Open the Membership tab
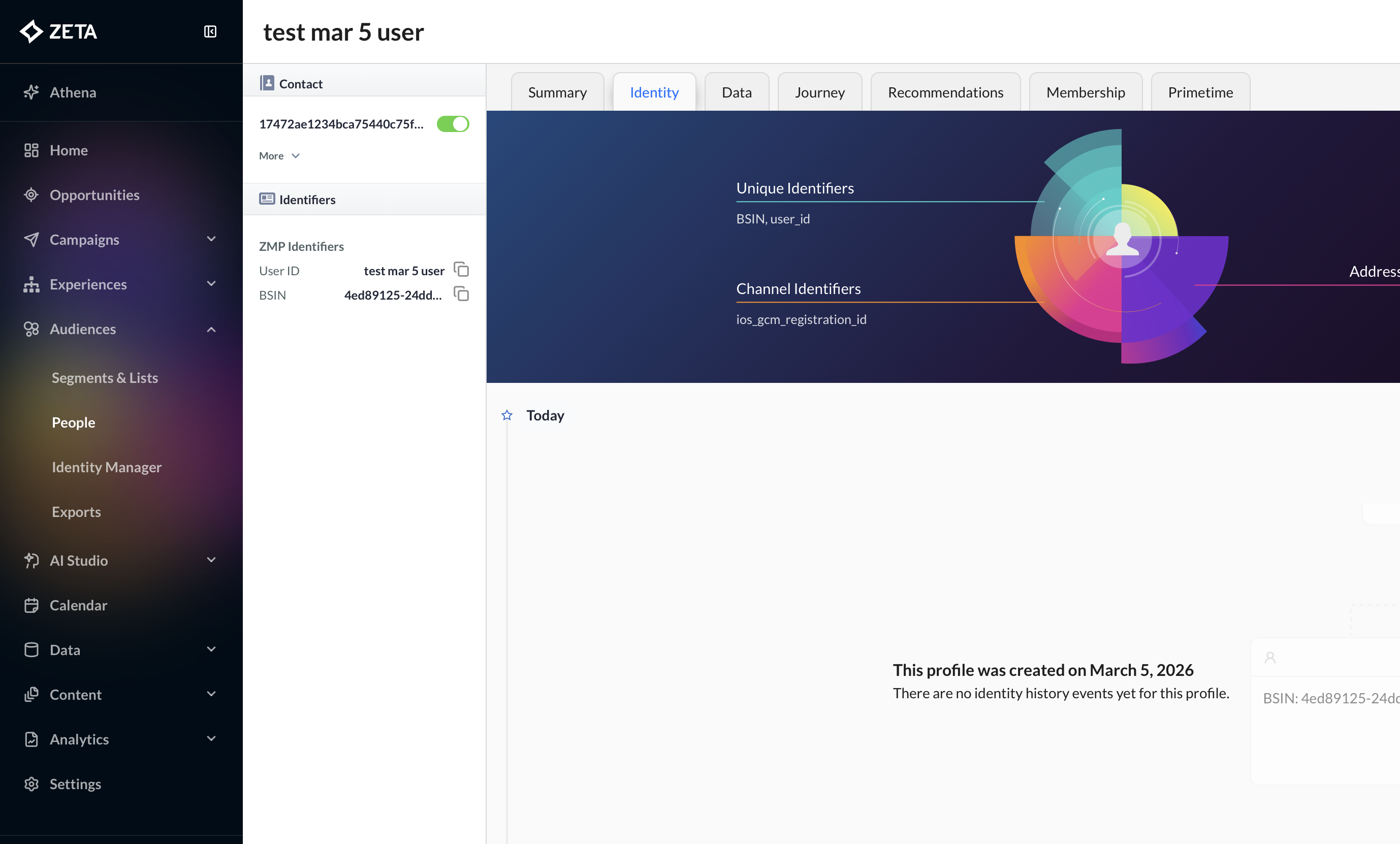This screenshot has height=844, width=1400. [x=1085, y=92]
